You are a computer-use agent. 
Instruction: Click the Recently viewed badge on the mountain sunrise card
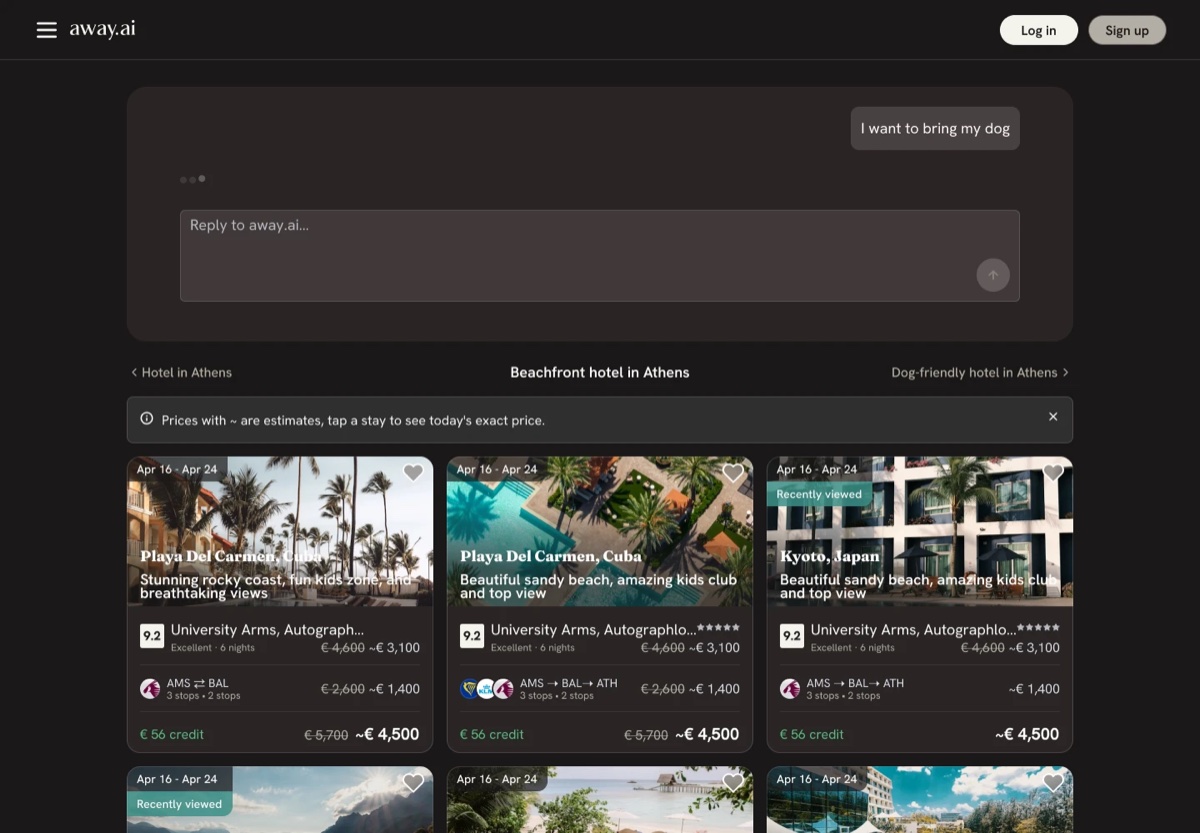[x=179, y=804]
